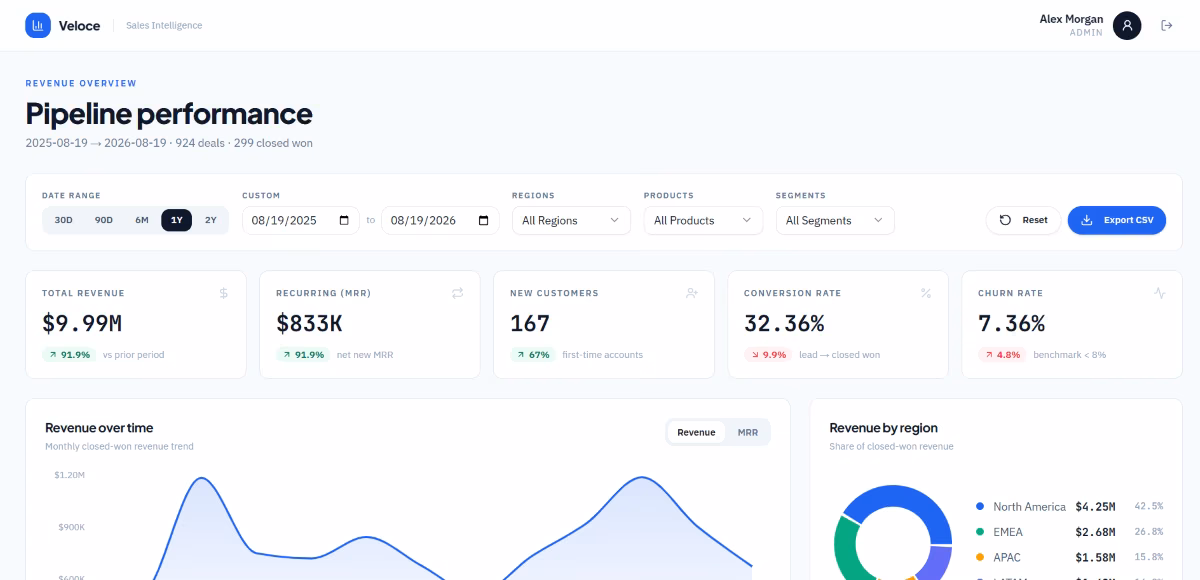The image size is (1200, 580).
Task: Click the North America $4.25M legend row
Action: tap(1069, 507)
